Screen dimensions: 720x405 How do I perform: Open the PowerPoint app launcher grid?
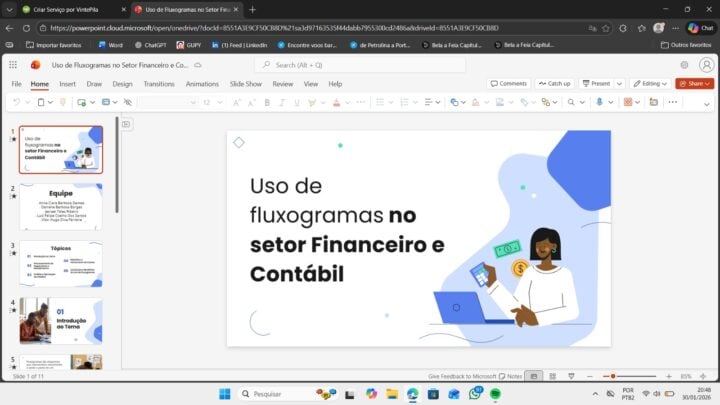click(x=15, y=65)
